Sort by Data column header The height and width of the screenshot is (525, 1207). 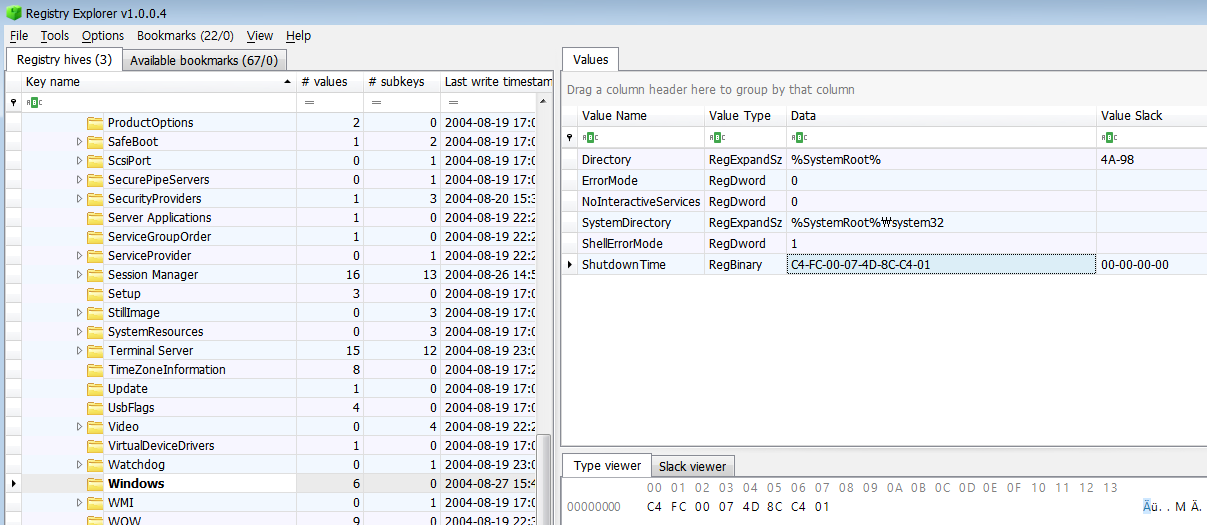pos(941,116)
